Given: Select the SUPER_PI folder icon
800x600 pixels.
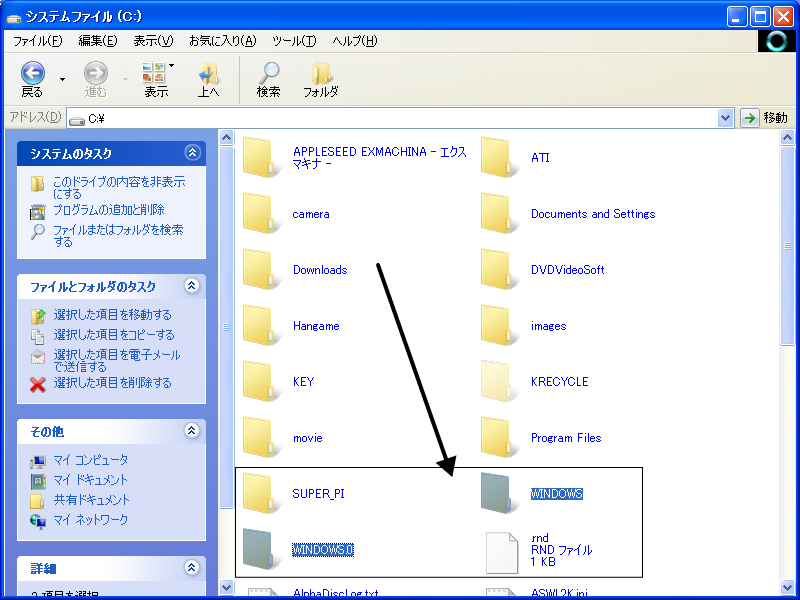Looking at the screenshot, I should (262, 493).
